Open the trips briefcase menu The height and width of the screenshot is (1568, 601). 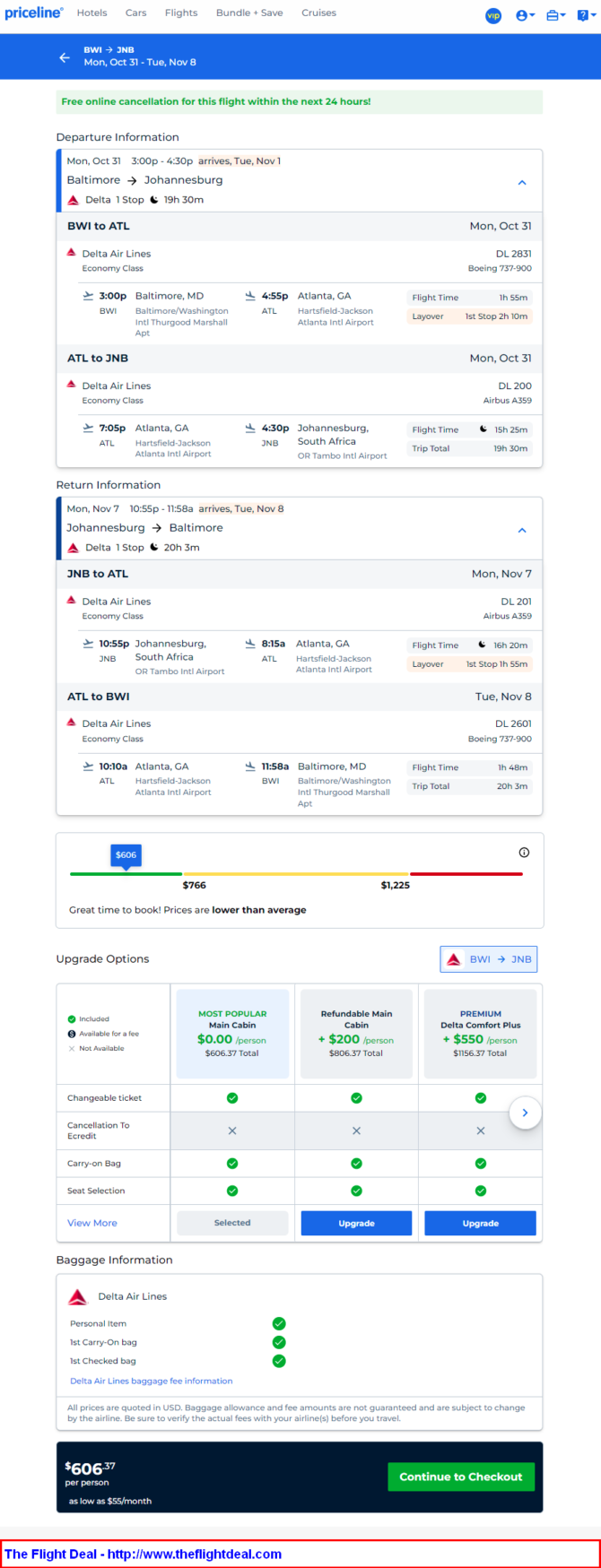coord(555,15)
